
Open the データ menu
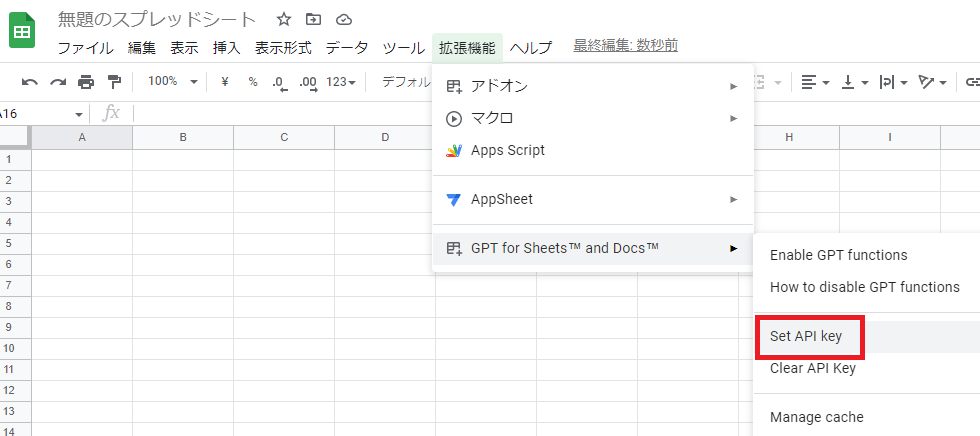pos(347,47)
